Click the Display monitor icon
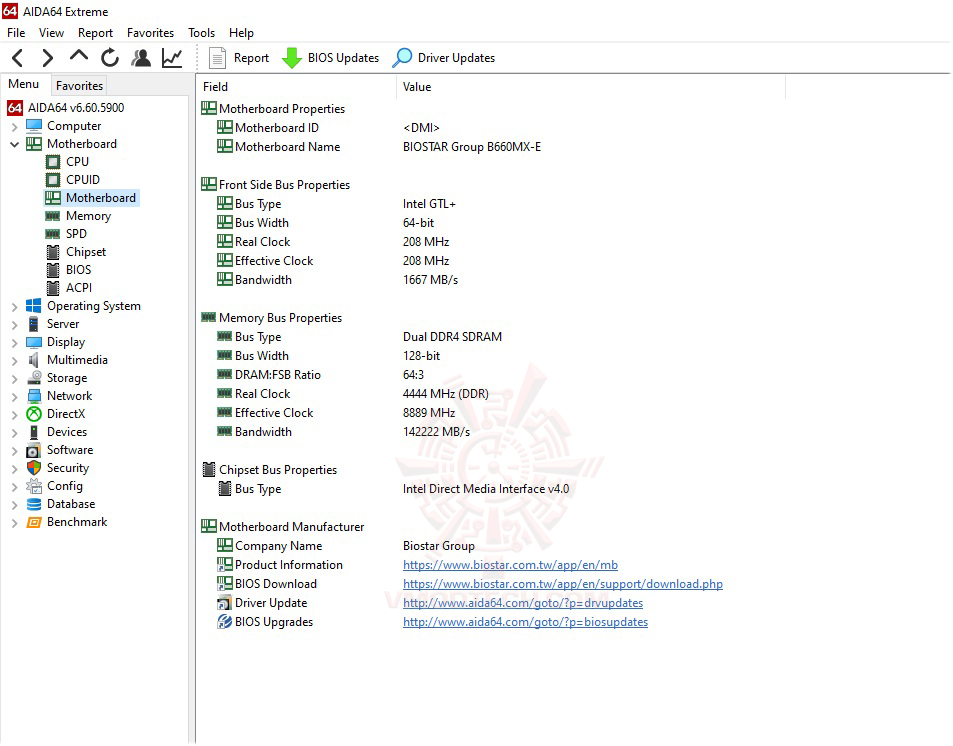Screen dimensions: 953x746 coord(34,342)
